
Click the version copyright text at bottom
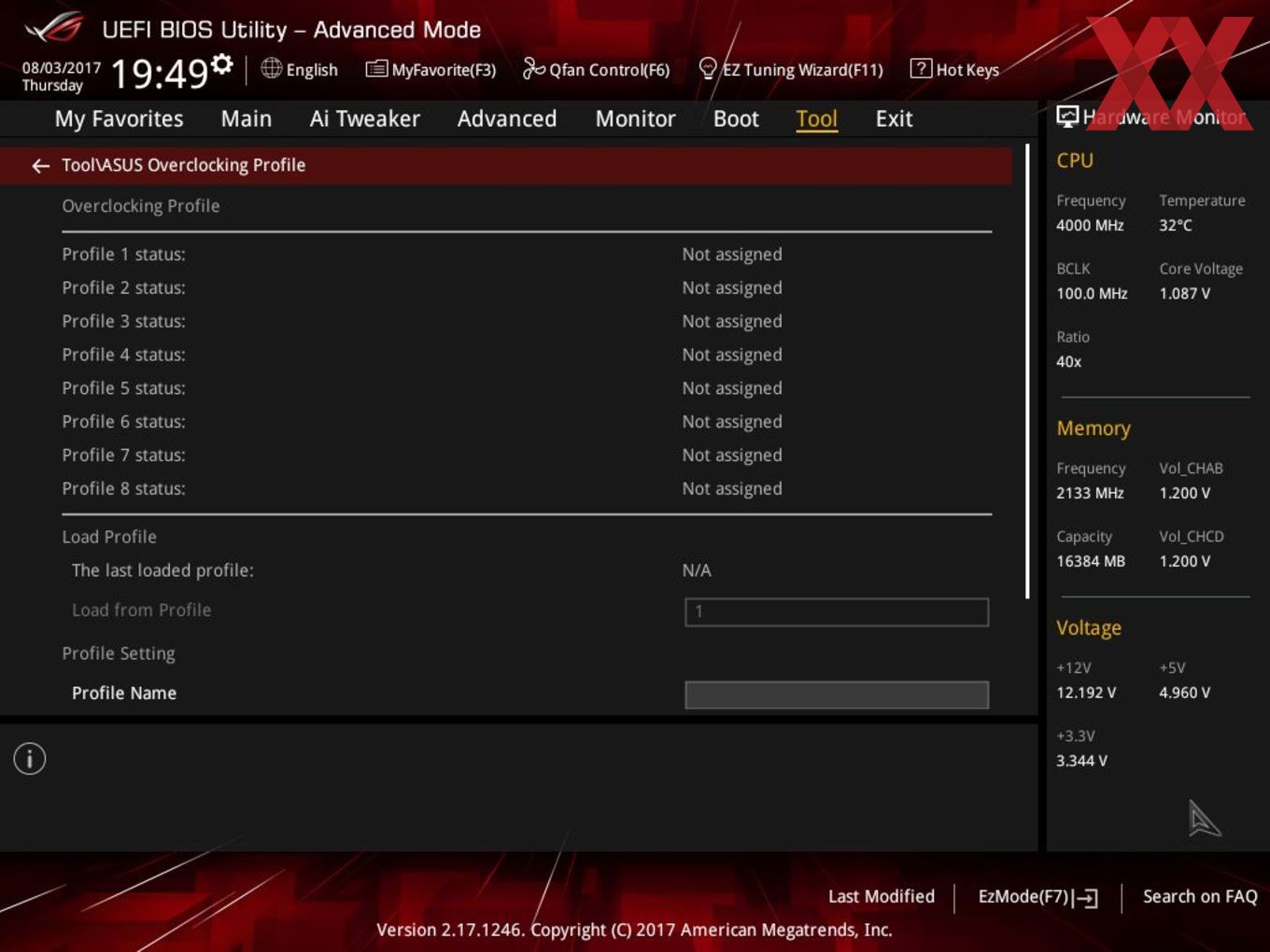[x=634, y=930]
